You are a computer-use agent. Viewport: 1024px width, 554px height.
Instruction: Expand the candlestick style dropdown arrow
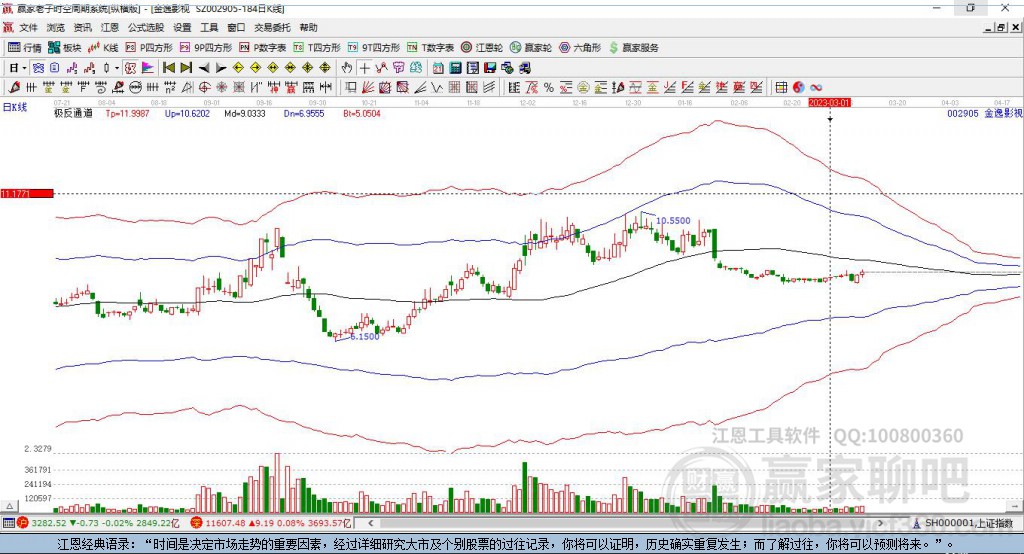[x=116, y=68]
